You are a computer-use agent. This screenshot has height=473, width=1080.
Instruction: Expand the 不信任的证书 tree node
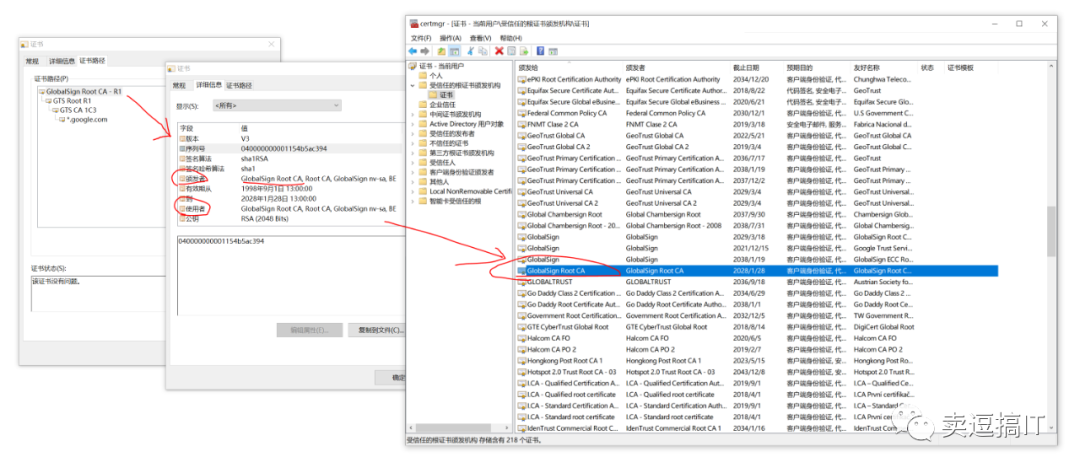click(x=413, y=143)
